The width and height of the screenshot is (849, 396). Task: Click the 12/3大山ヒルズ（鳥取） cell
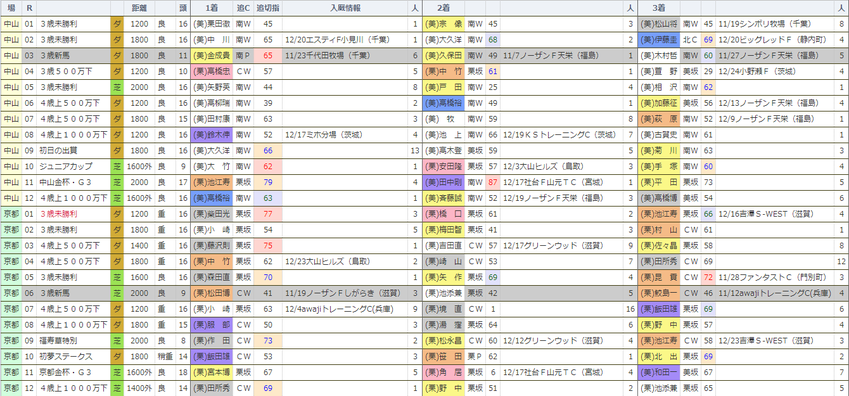[x=562, y=166]
